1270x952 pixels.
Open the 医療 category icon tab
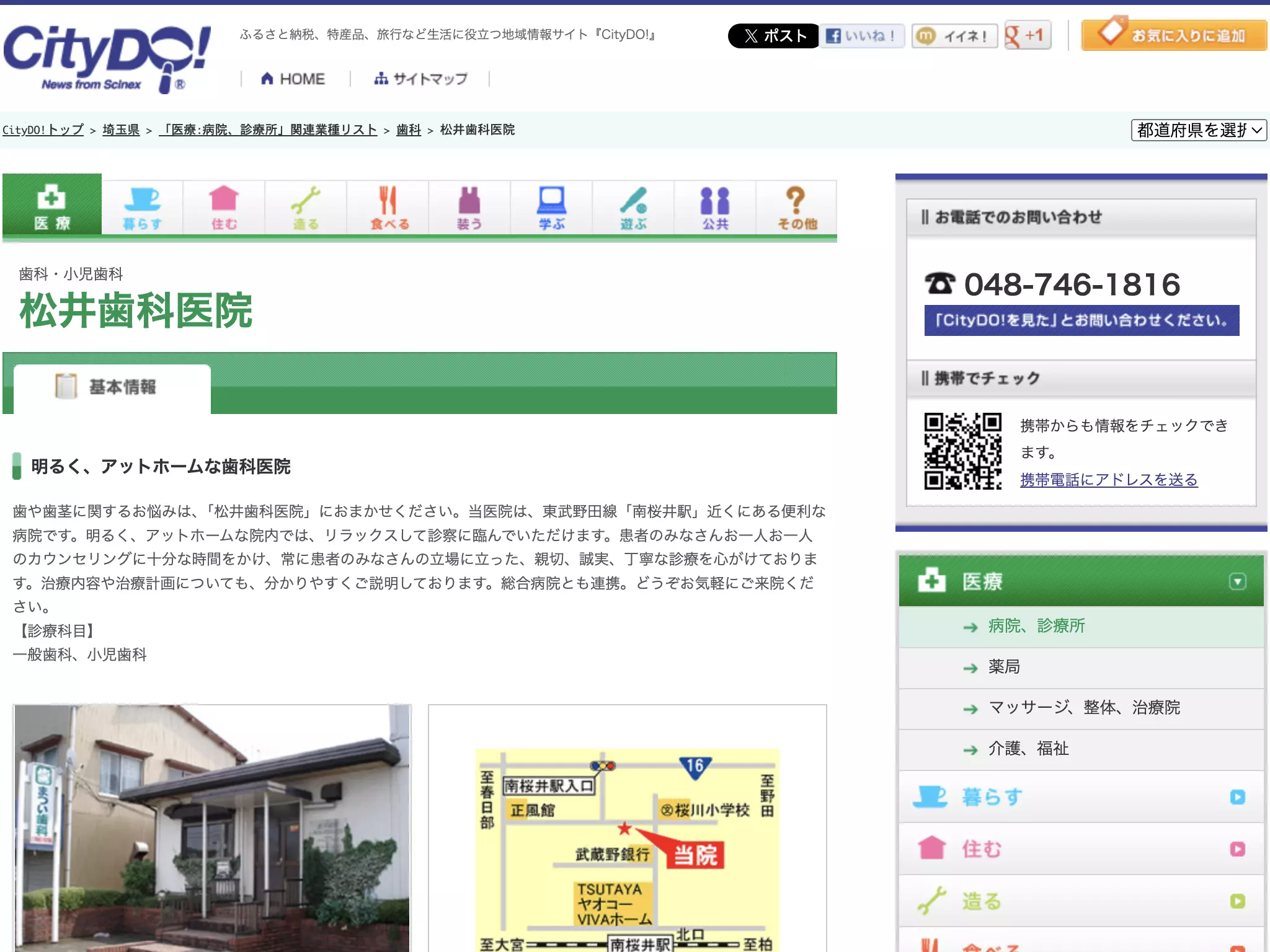click(x=52, y=205)
